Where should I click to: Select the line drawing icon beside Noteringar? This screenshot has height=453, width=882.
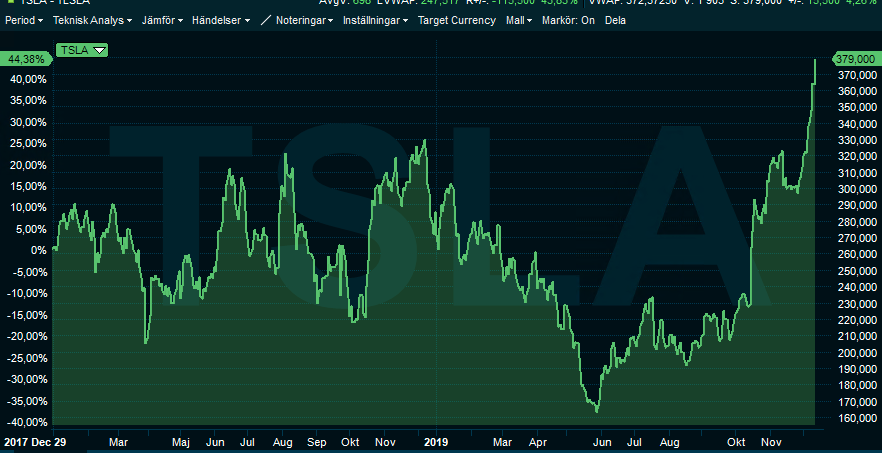266,20
